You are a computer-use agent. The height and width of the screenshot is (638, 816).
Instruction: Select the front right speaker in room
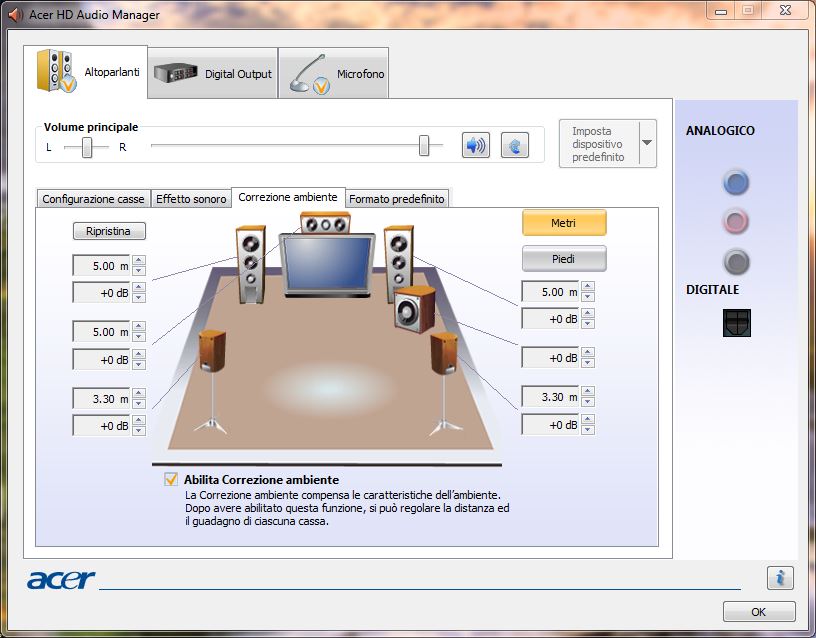(x=399, y=258)
